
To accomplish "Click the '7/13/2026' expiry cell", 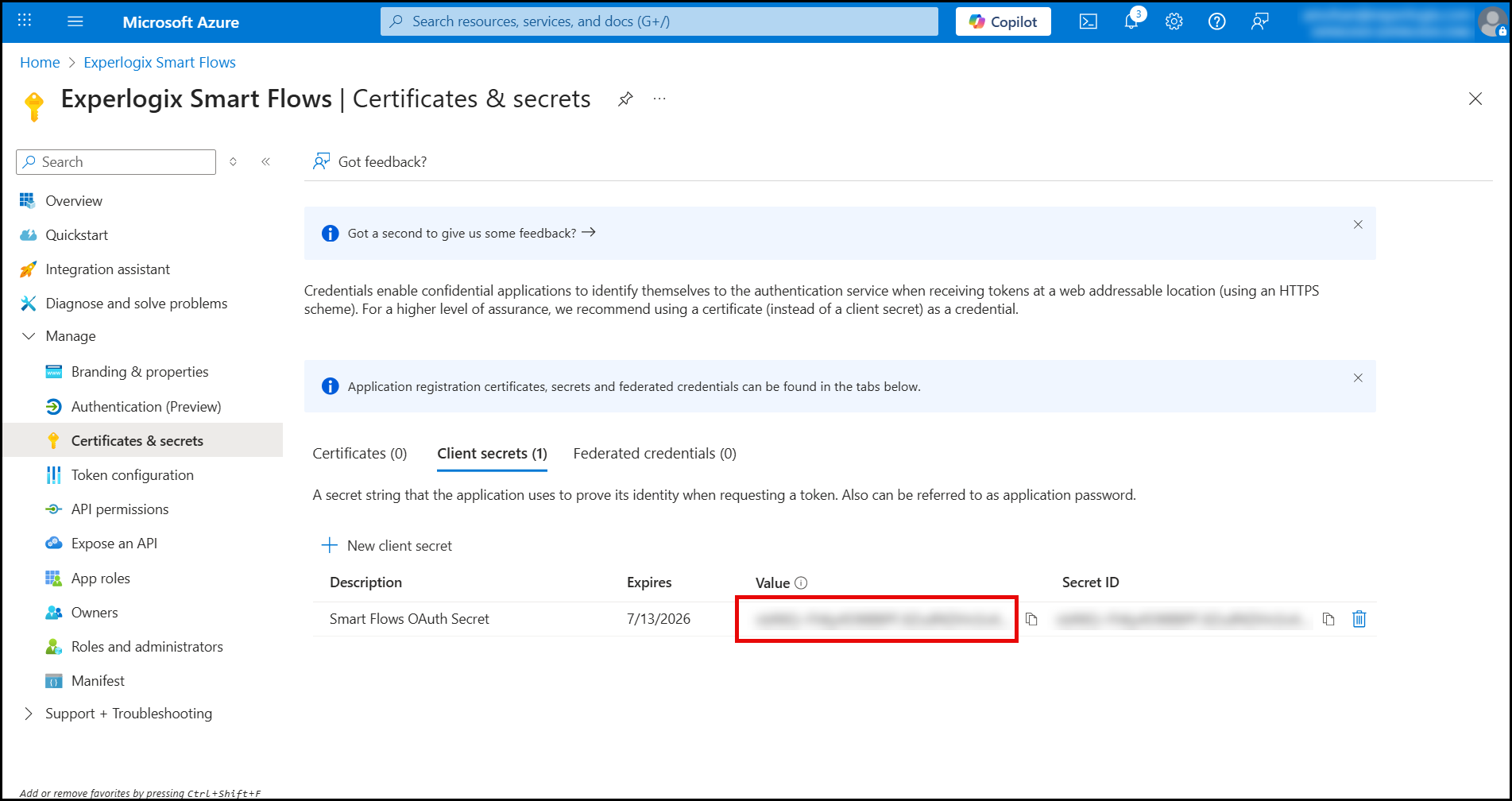I will 659,619.
